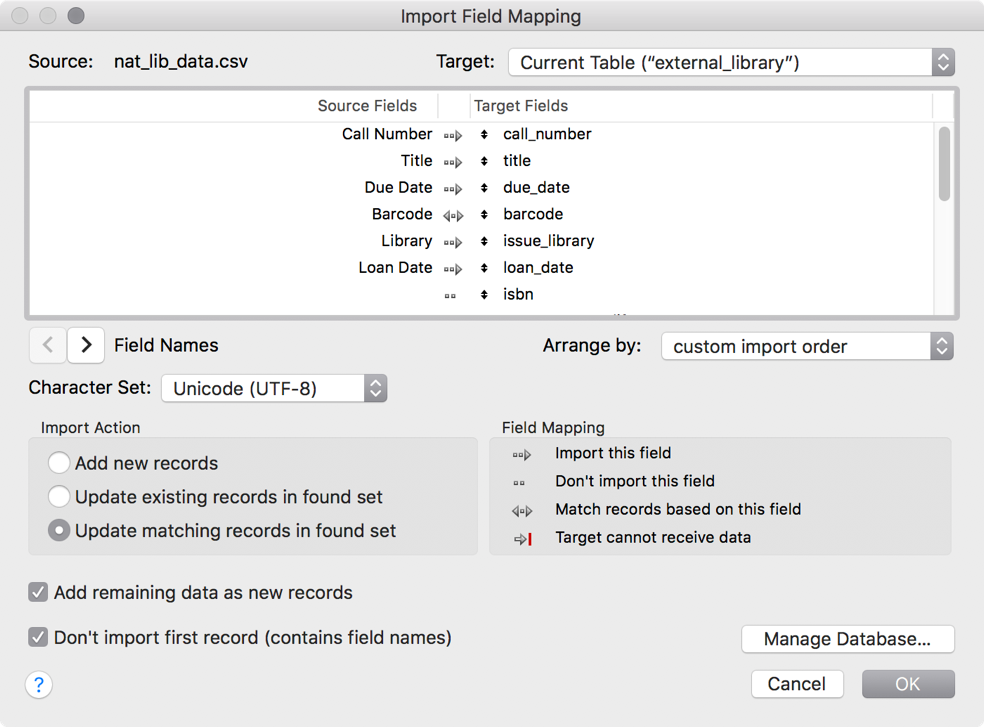Click import arrow icon for Call Number row

(x=452, y=135)
